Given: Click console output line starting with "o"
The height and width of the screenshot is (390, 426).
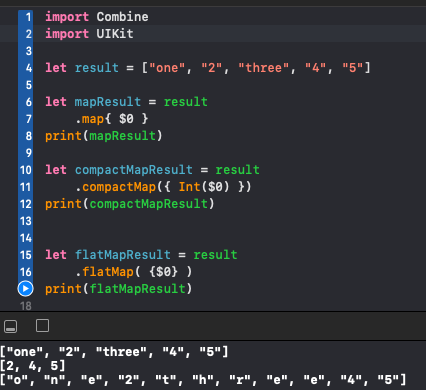Looking at the screenshot, I should tap(203, 380).
